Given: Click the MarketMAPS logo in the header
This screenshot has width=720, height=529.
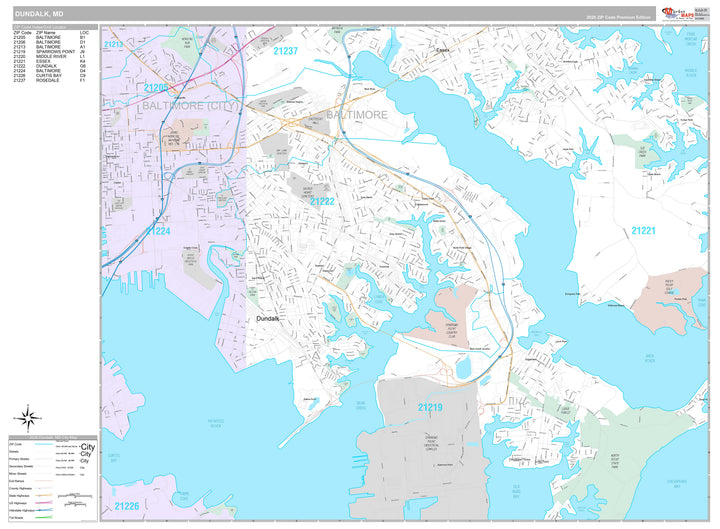Looking at the screenshot, I should click(678, 14).
